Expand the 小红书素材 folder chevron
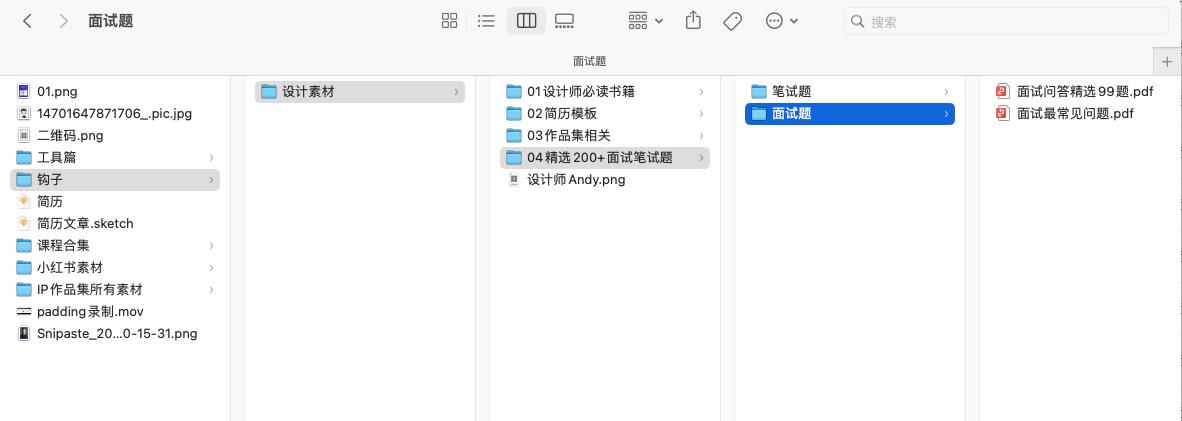Viewport: 1182px width, 421px height. coord(212,268)
